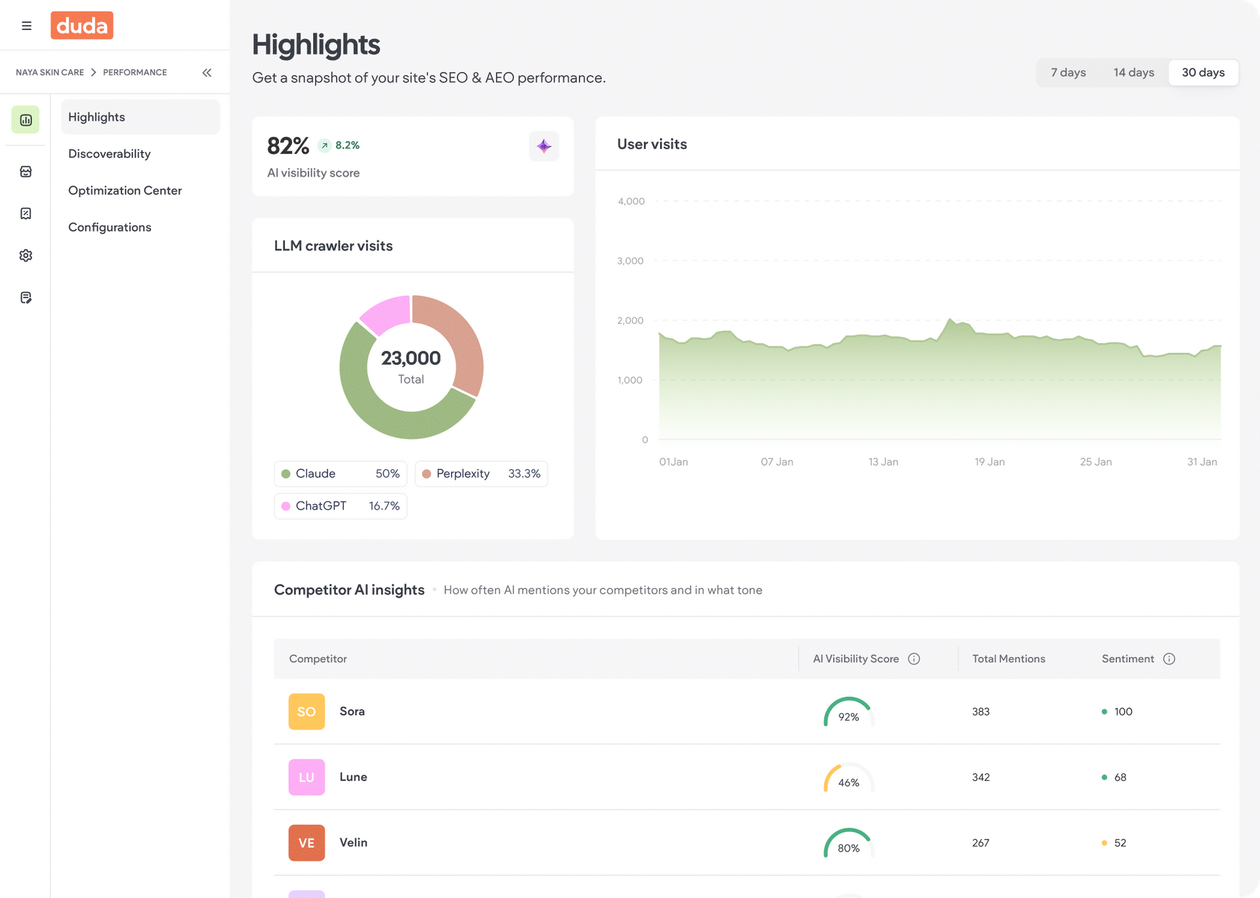Show info for AI Visibility Score column

[914, 659]
